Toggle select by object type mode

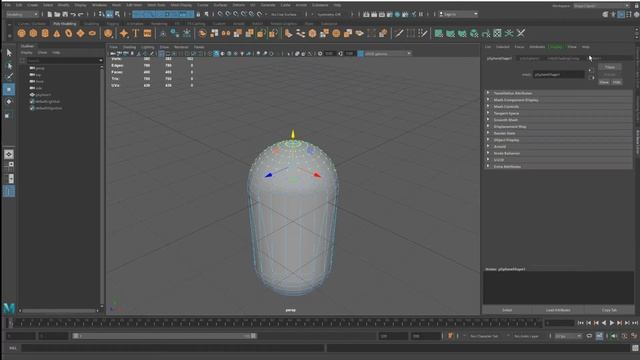point(109,14)
